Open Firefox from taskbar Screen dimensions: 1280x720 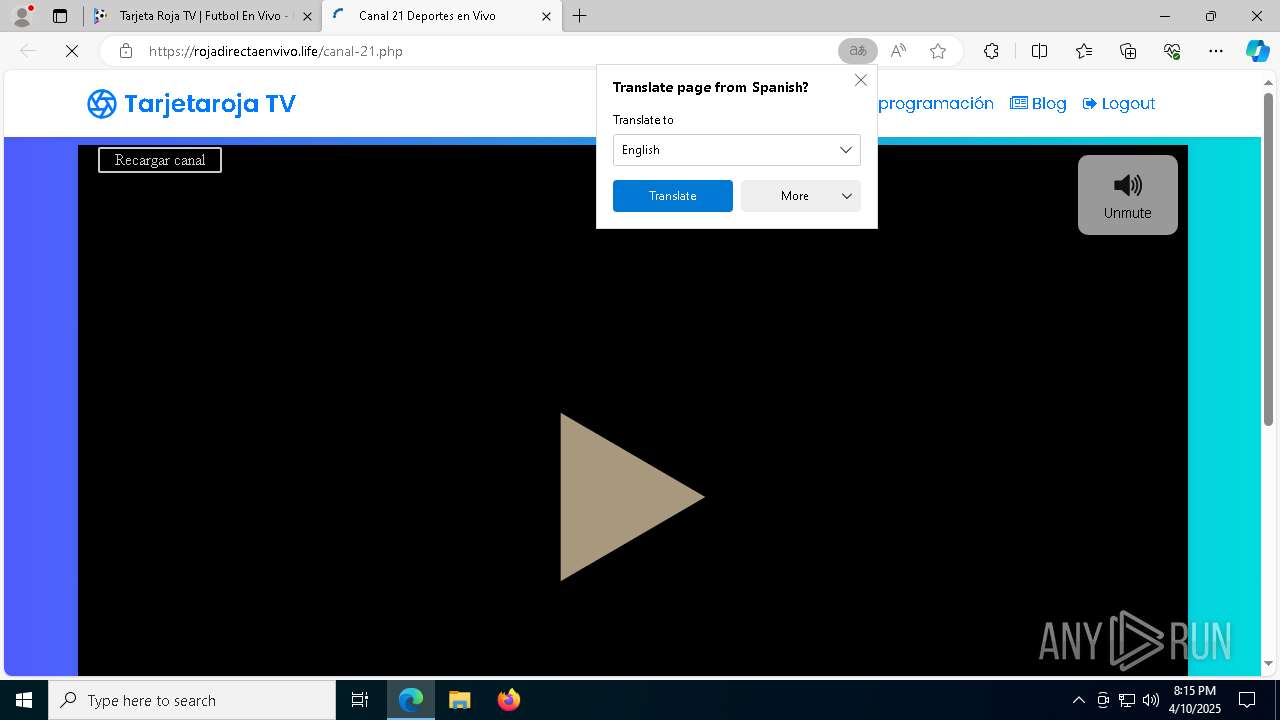pos(508,700)
